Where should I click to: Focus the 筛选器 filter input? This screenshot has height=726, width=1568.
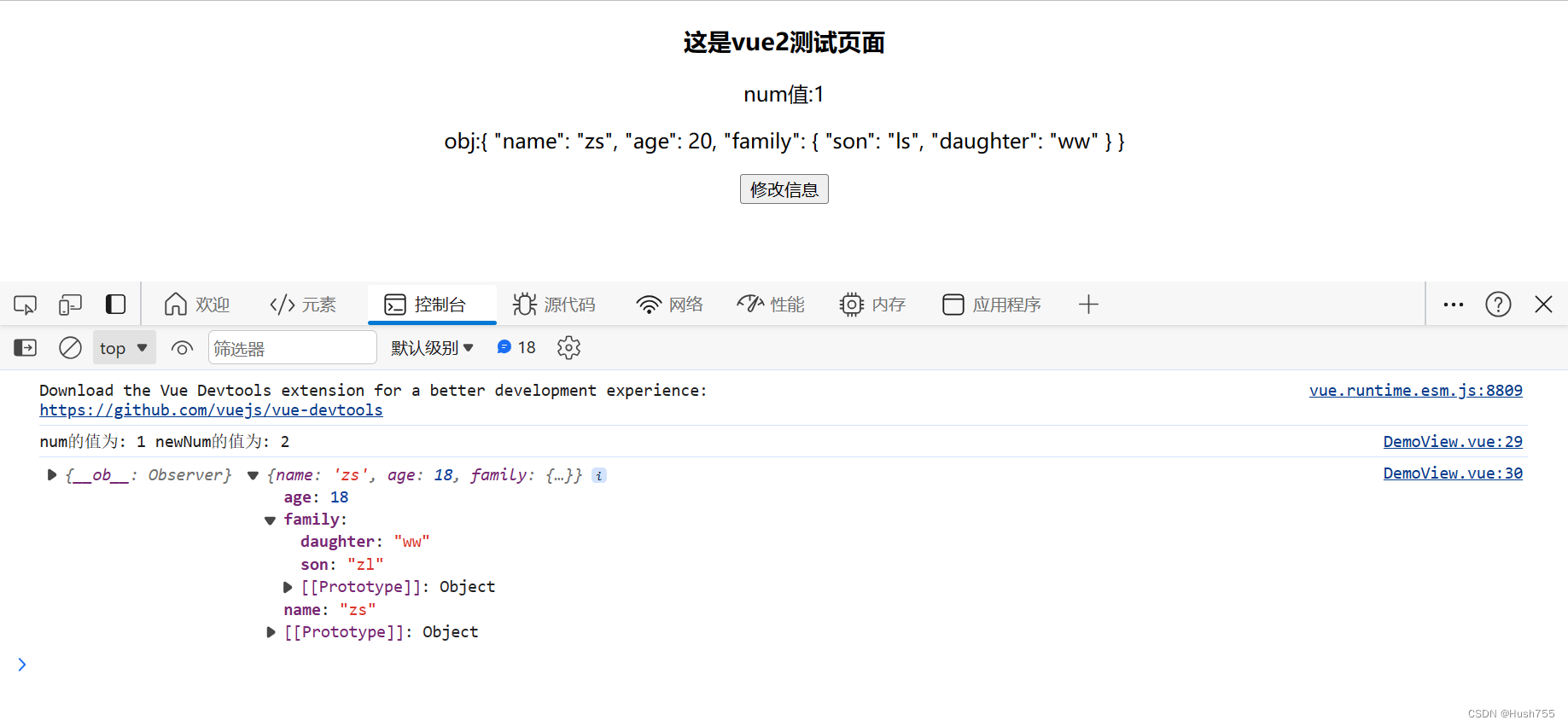click(x=292, y=348)
